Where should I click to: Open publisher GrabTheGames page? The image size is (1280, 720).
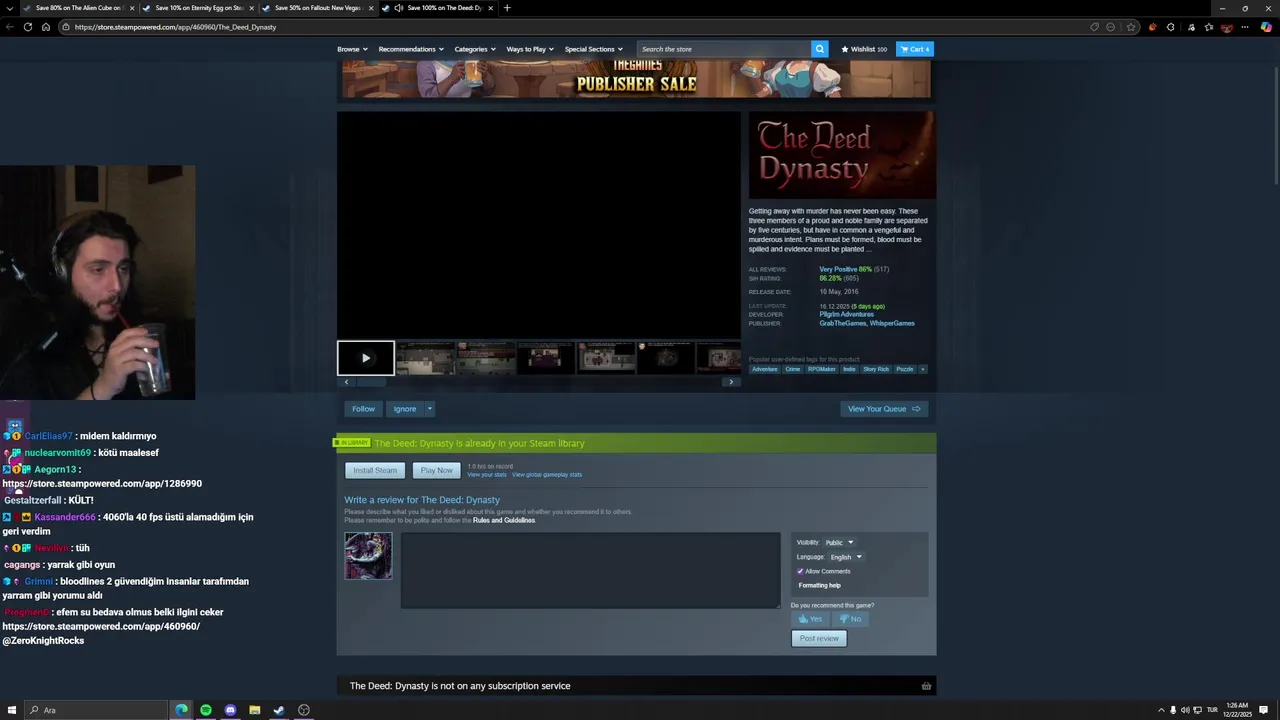(x=842, y=323)
